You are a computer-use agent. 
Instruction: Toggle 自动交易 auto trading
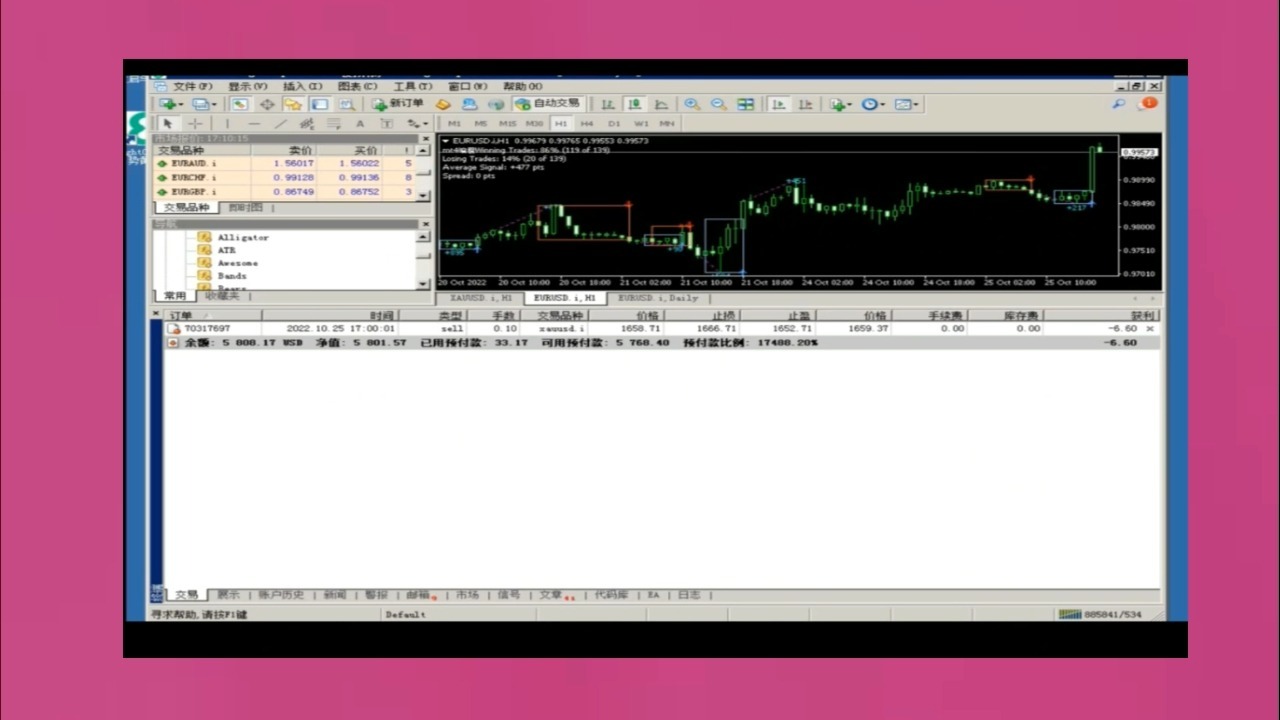point(547,104)
